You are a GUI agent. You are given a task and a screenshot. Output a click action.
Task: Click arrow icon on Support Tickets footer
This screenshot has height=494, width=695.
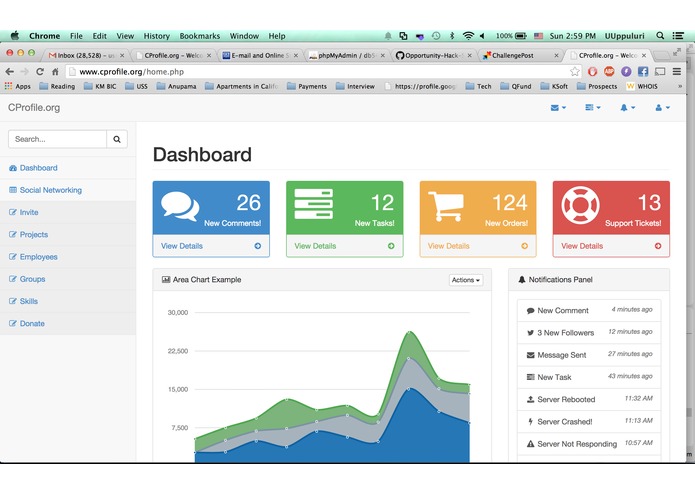tap(658, 246)
